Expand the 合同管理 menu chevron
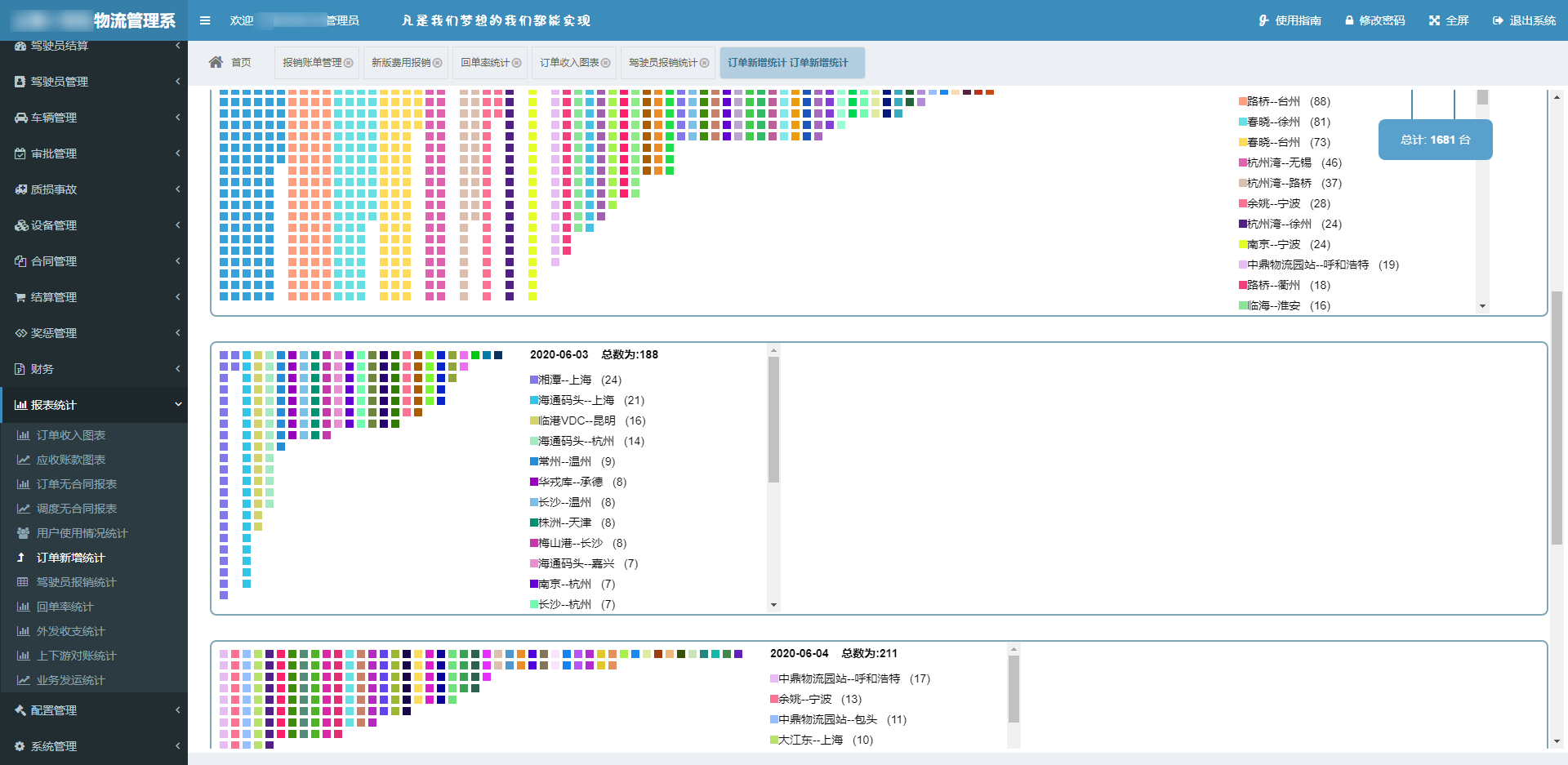The width and height of the screenshot is (1568, 765). click(x=177, y=260)
